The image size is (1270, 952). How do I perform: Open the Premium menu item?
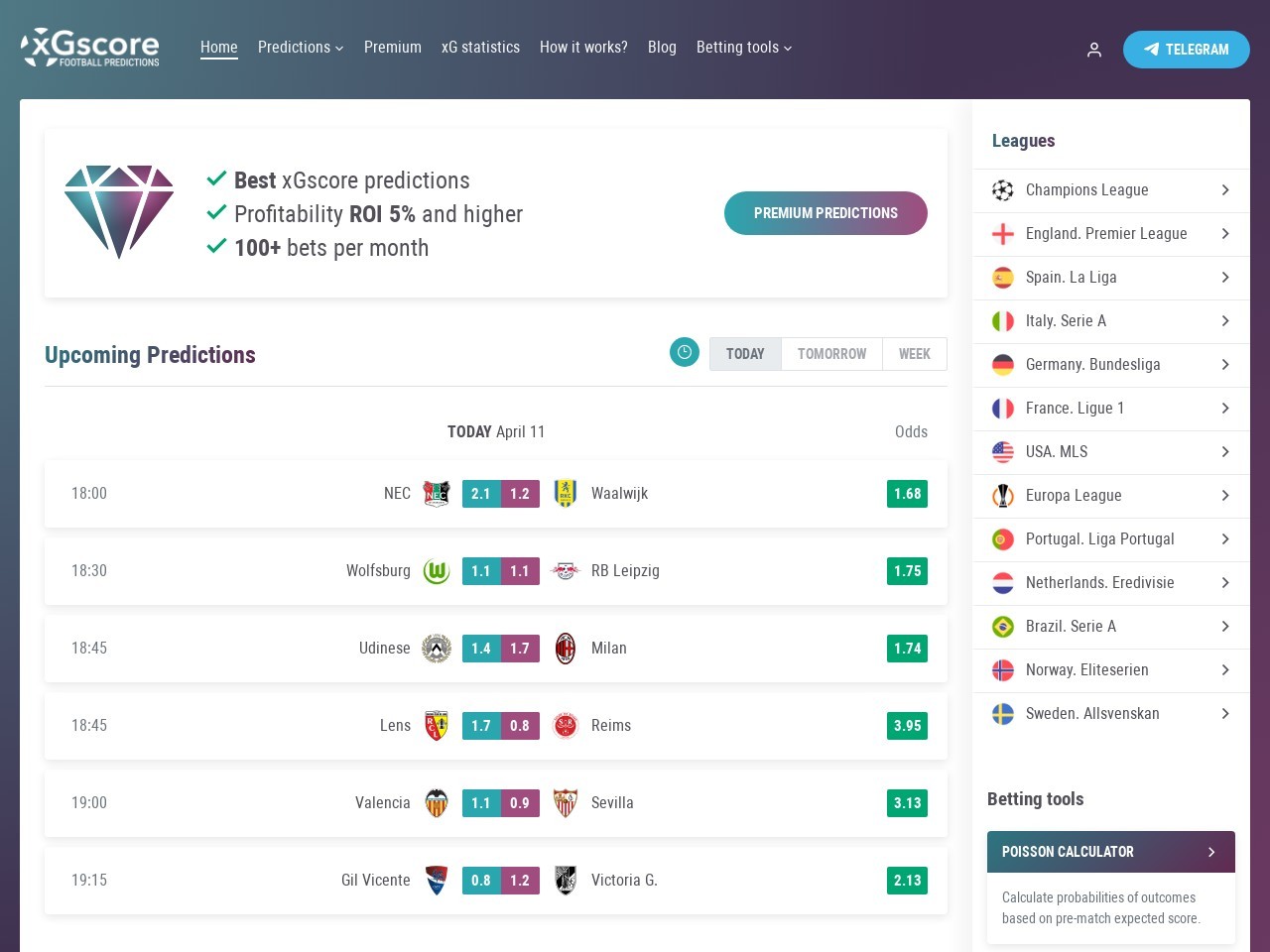[393, 47]
